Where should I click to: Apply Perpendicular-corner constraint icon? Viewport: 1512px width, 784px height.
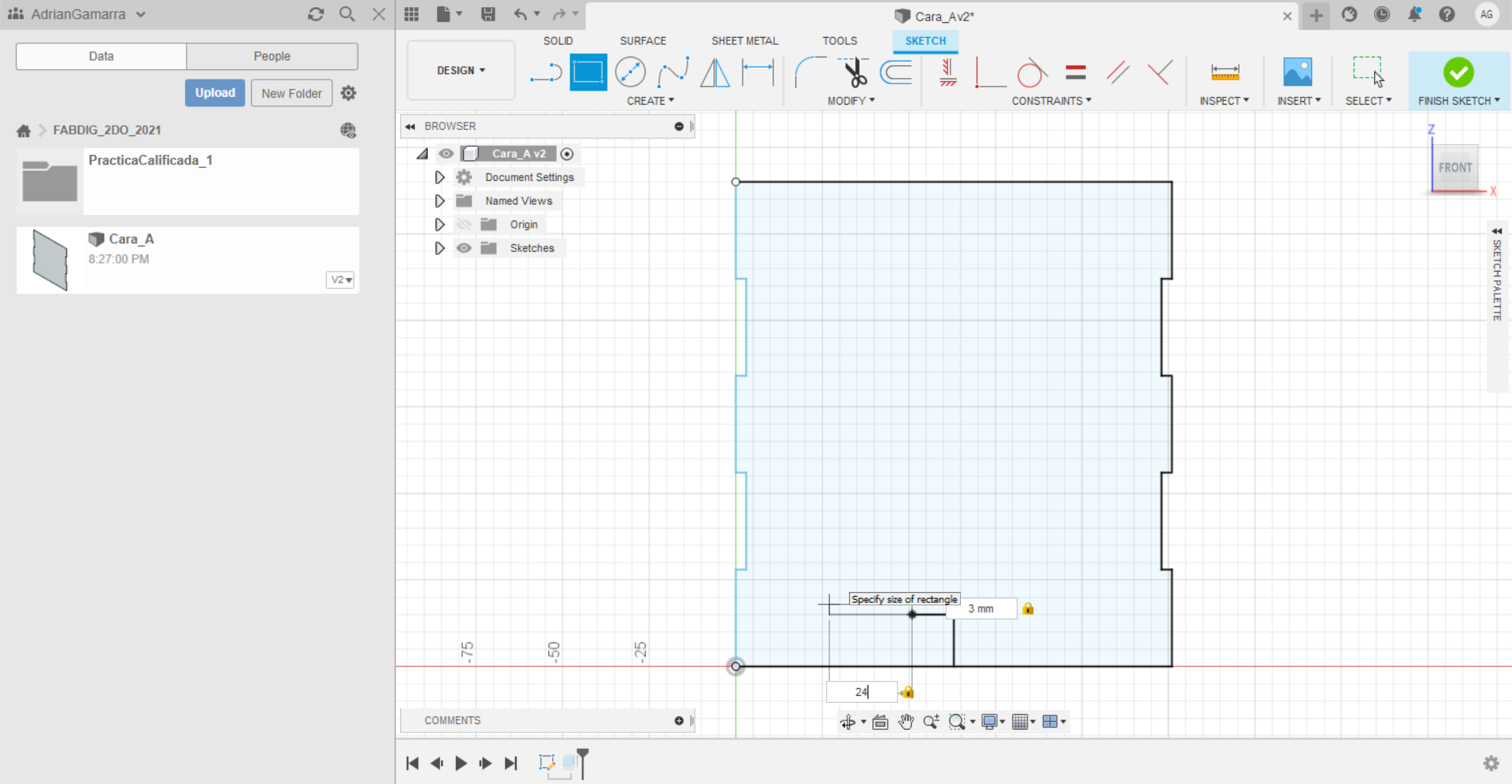coord(990,72)
